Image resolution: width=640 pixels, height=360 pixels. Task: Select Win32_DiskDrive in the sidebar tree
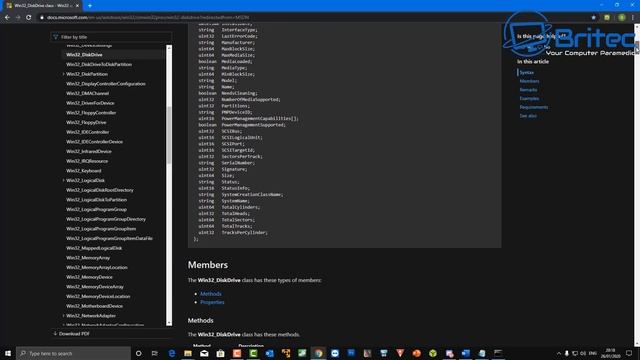(84, 55)
